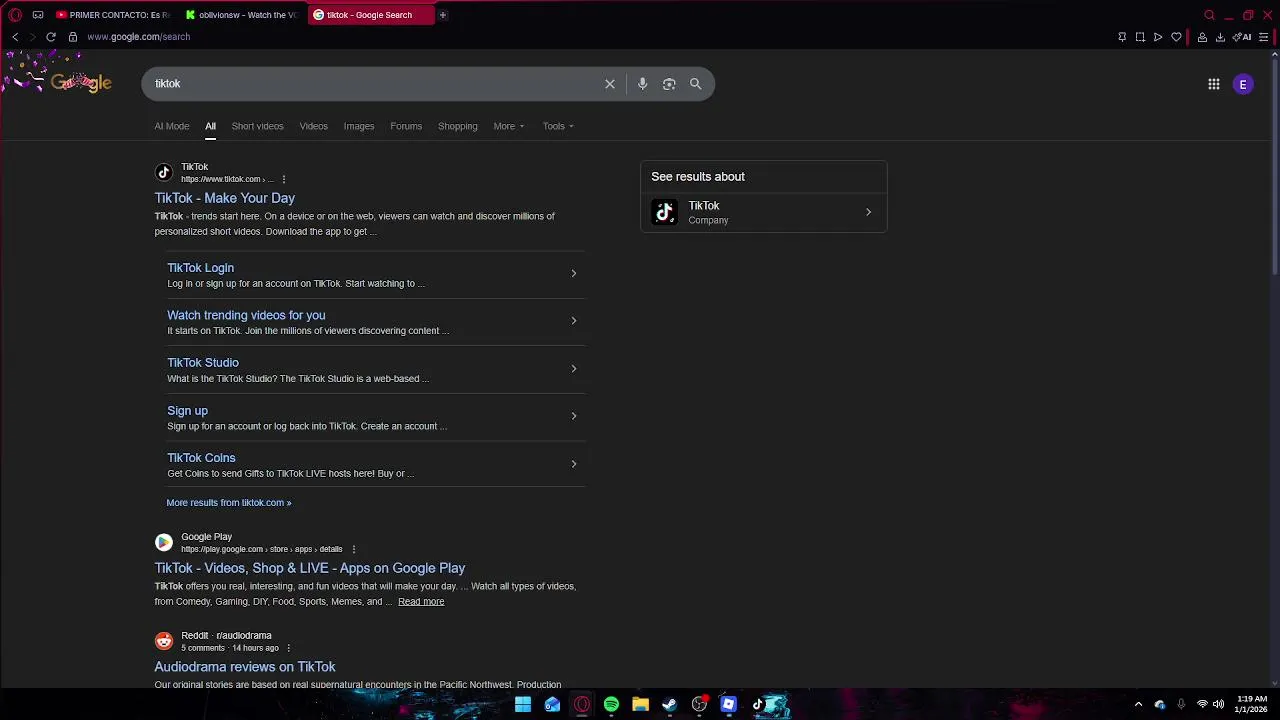Open more options for the TikTok result
This screenshot has height=720, width=1280.
tap(284, 180)
